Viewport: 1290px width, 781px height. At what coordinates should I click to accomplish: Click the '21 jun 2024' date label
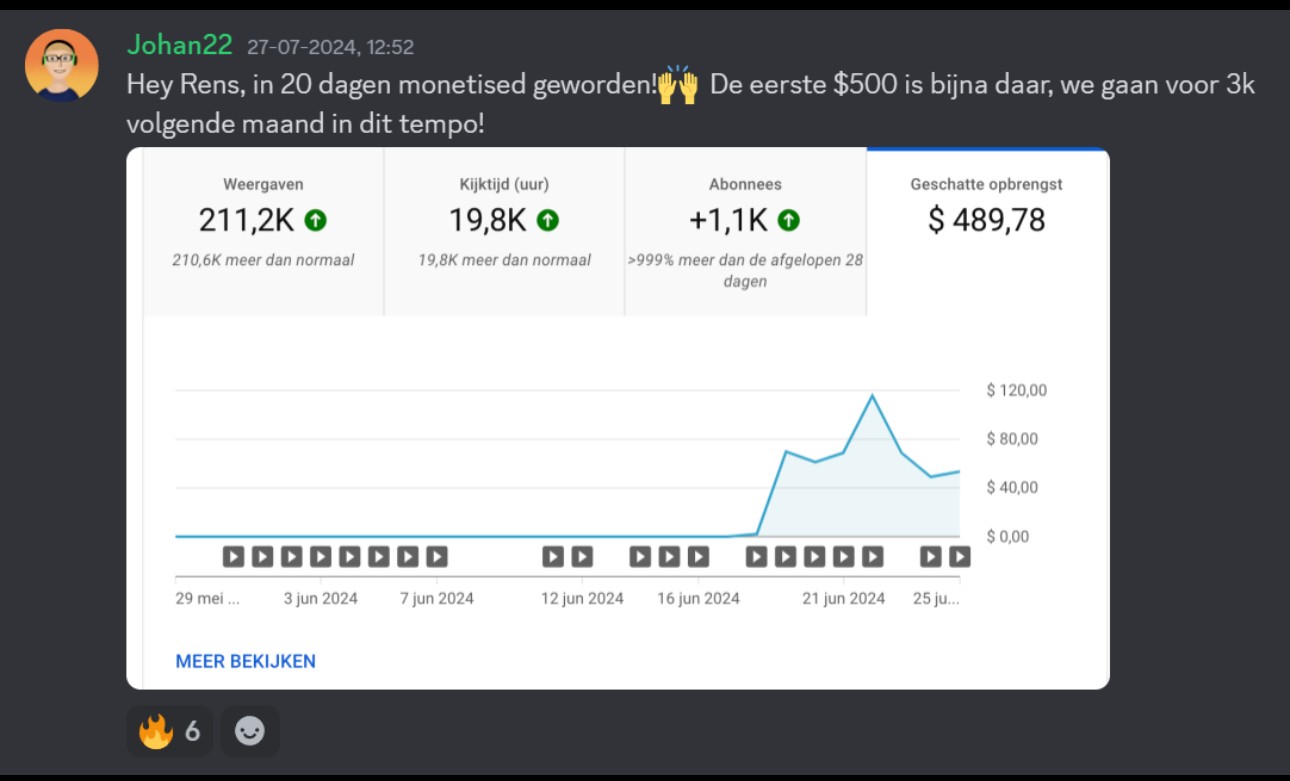tap(843, 599)
